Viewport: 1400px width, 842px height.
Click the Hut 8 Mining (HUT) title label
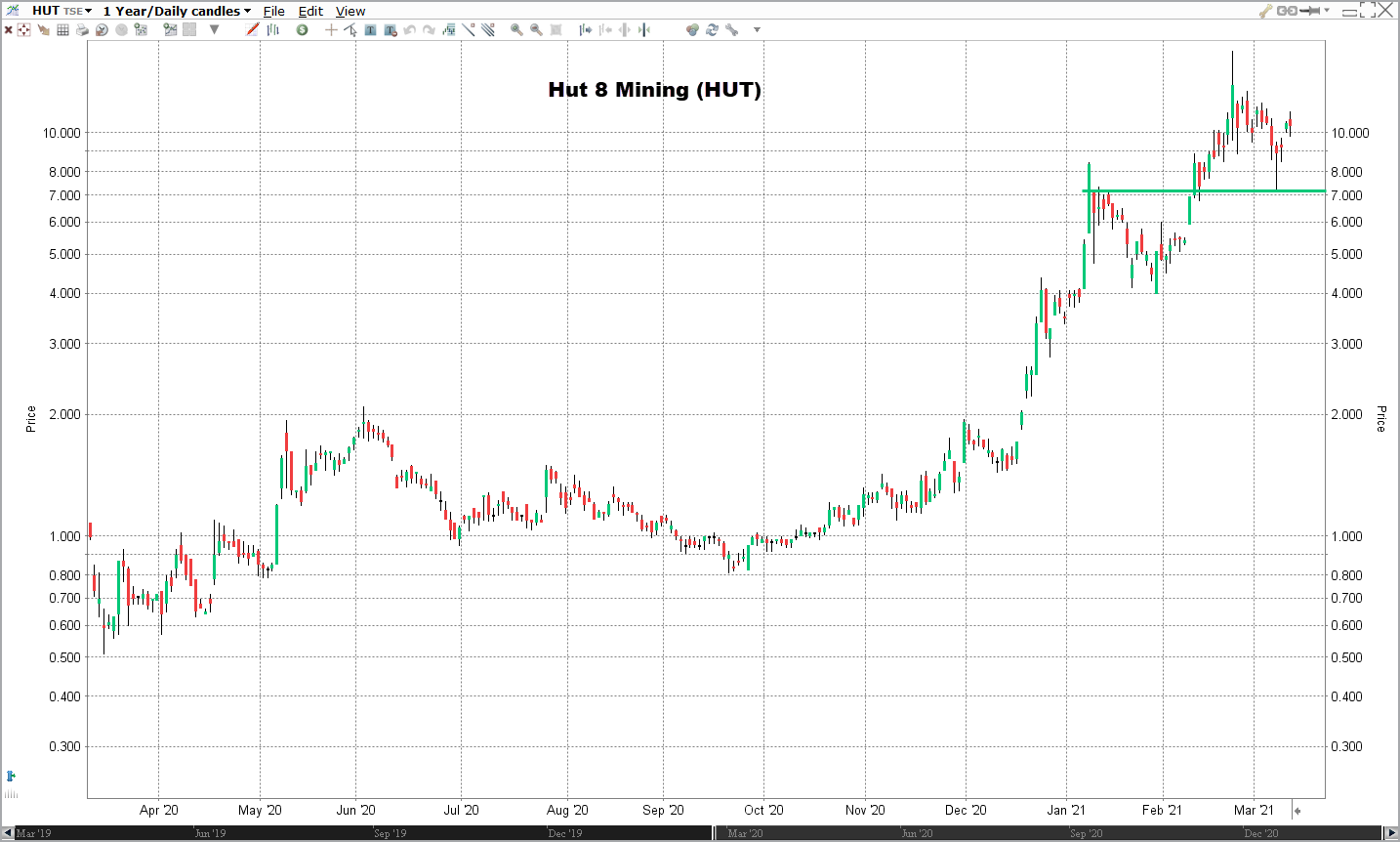[x=654, y=90]
